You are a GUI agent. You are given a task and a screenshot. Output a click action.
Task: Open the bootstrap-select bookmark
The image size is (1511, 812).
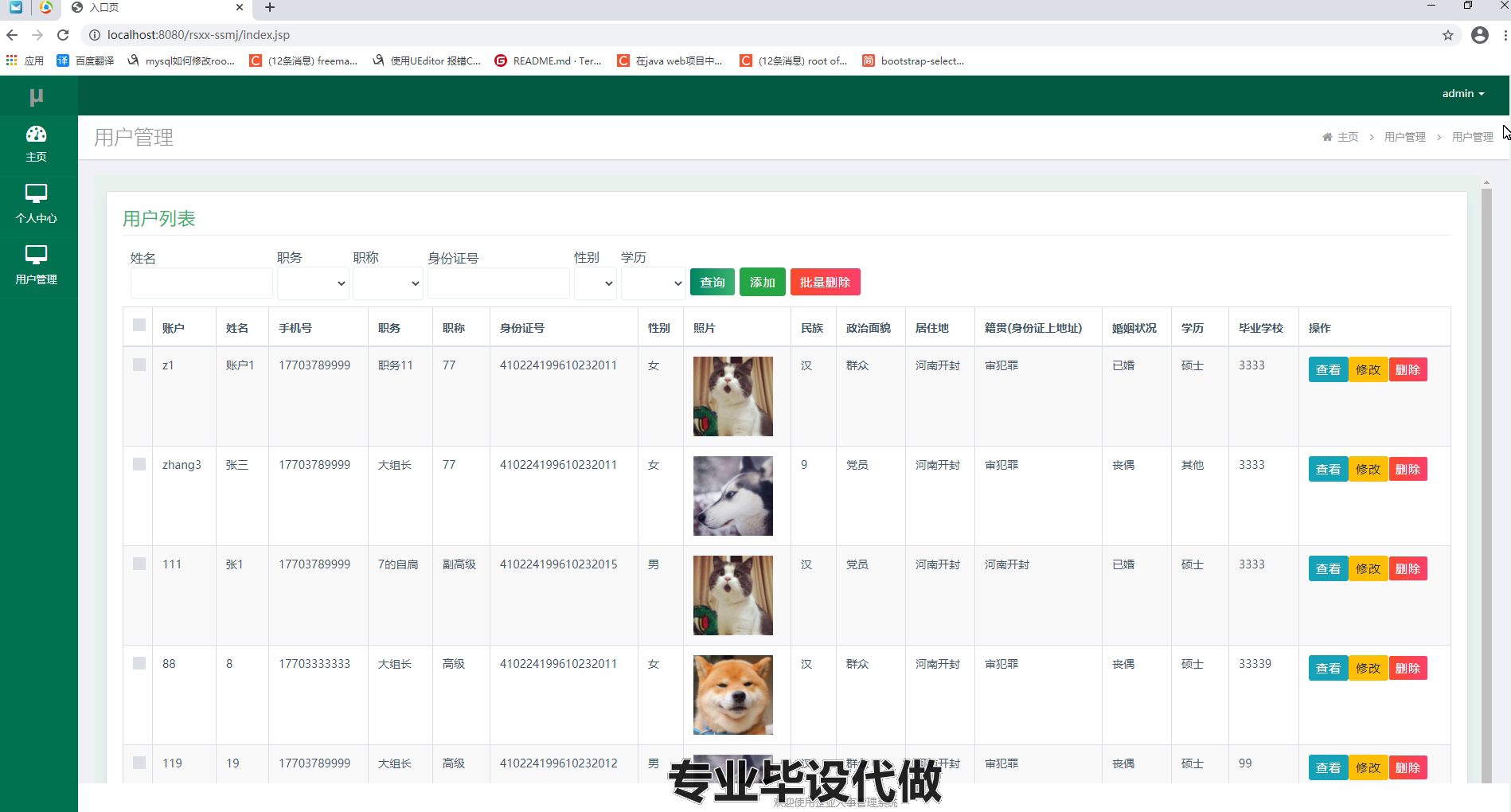[x=913, y=61]
